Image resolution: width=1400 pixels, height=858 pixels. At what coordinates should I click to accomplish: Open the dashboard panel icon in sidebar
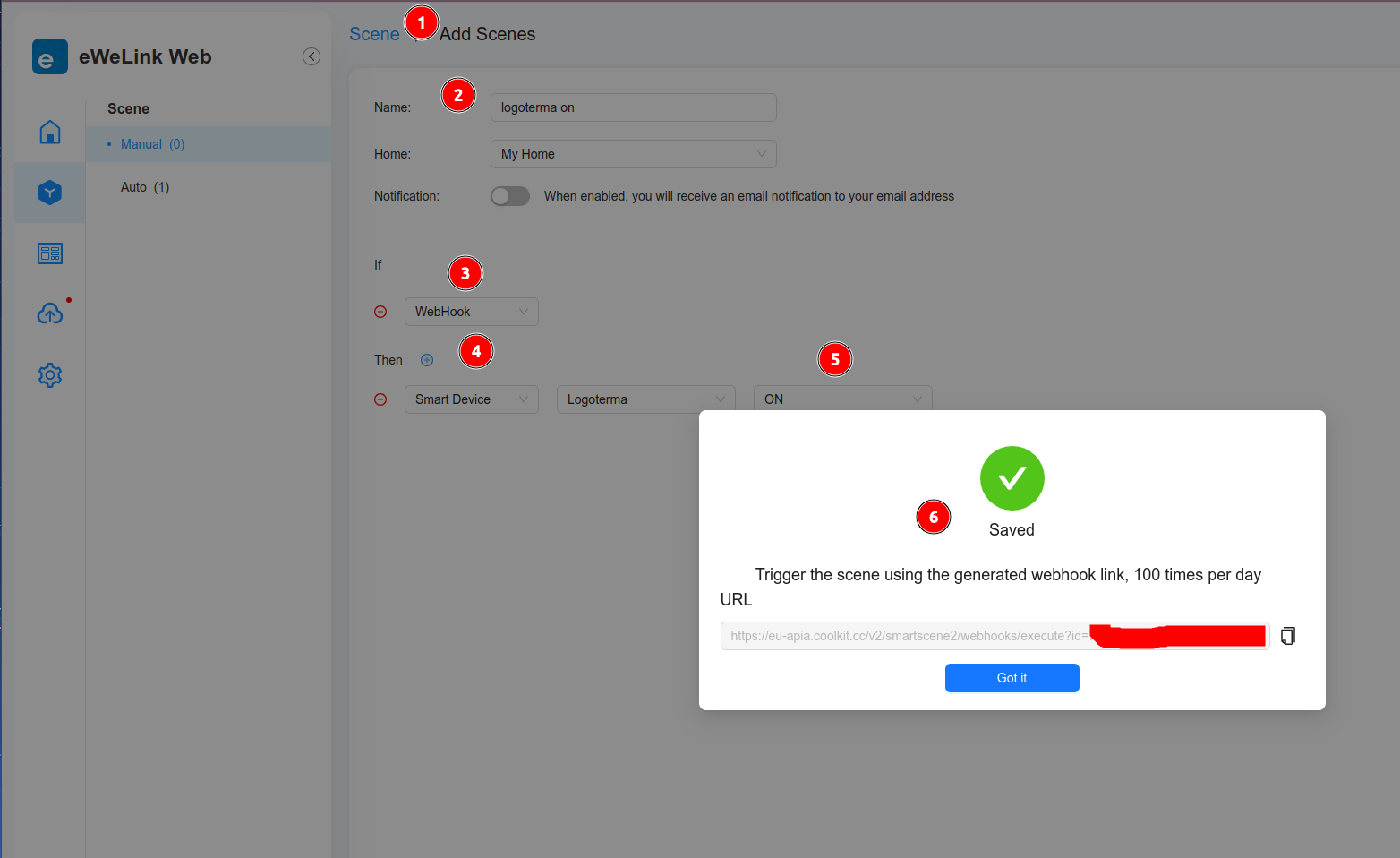click(50, 253)
